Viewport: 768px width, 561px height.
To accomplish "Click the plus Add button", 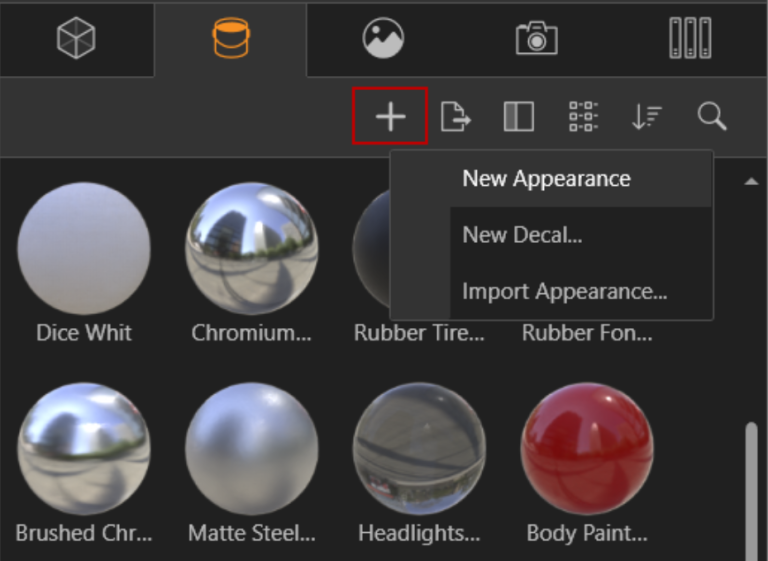I will tap(390, 117).
